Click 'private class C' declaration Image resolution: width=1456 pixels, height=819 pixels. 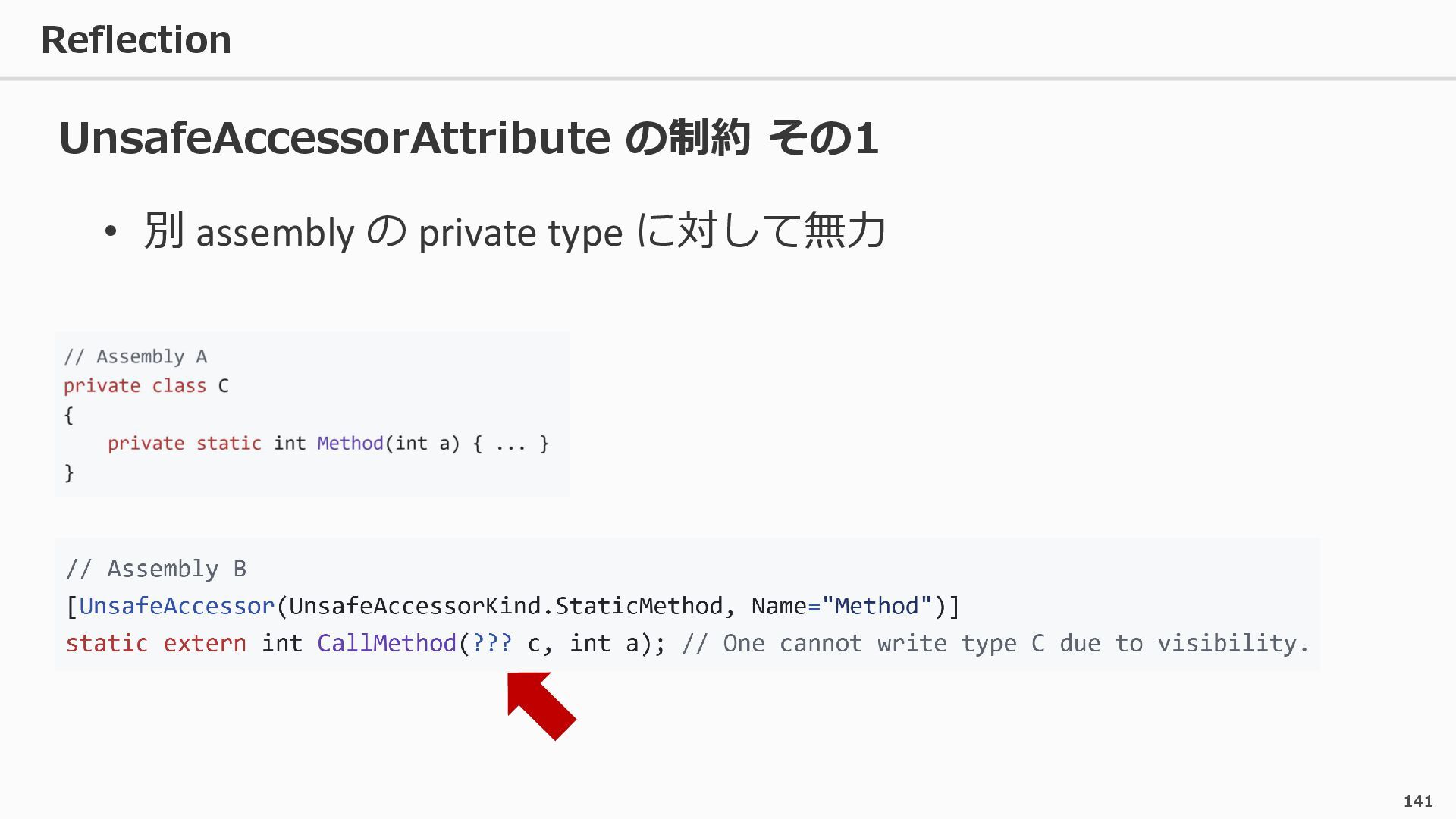pyautogui.click(x=146, y=386)
